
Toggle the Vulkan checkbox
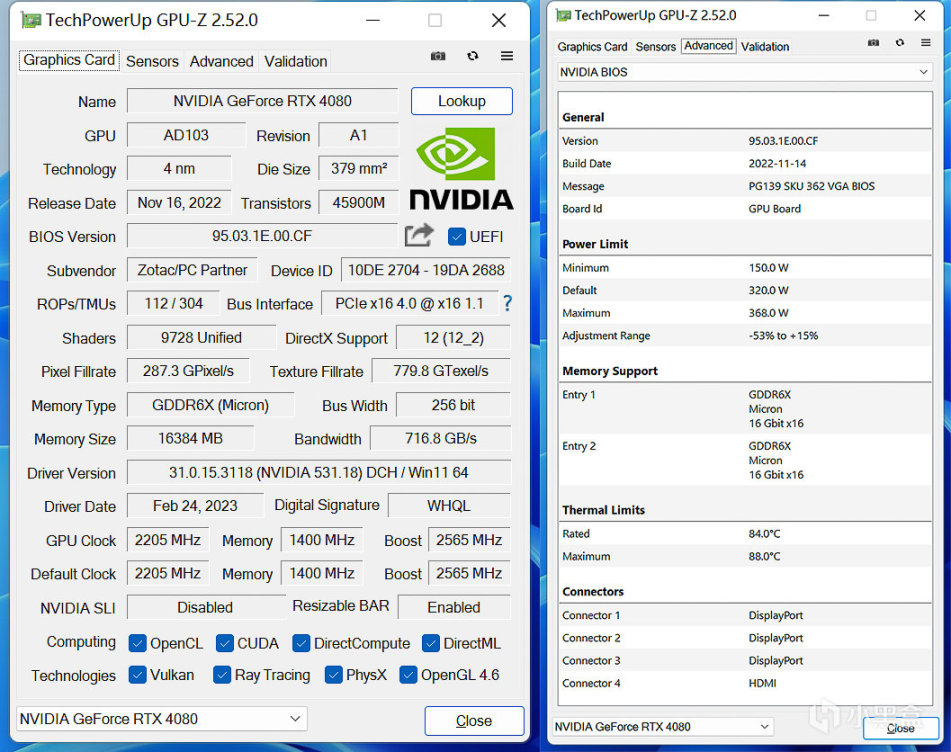tap(138, 674)
